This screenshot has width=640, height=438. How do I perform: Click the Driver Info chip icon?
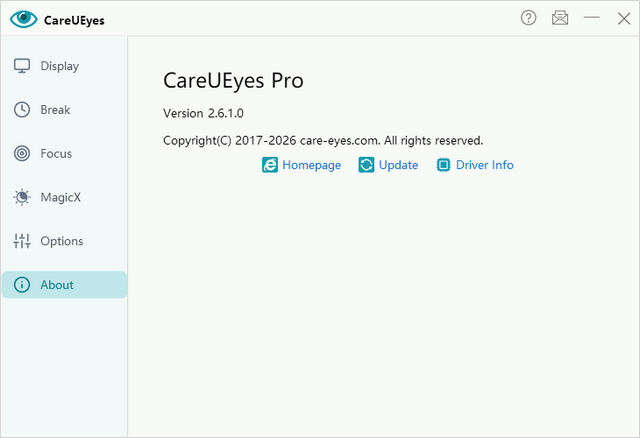pos(443,165)
